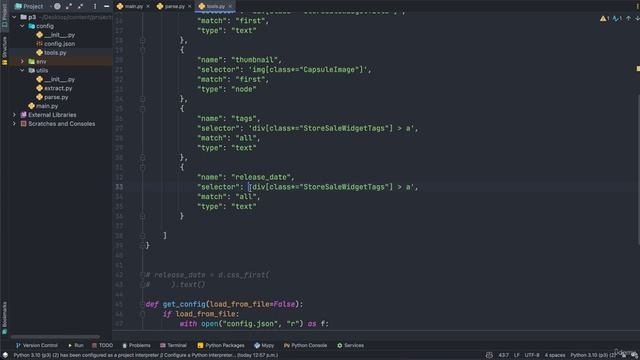The height and width of the screenshot is (360, 640).
Task: Open __init__.py under utils folder
Action: pos(59,79)
